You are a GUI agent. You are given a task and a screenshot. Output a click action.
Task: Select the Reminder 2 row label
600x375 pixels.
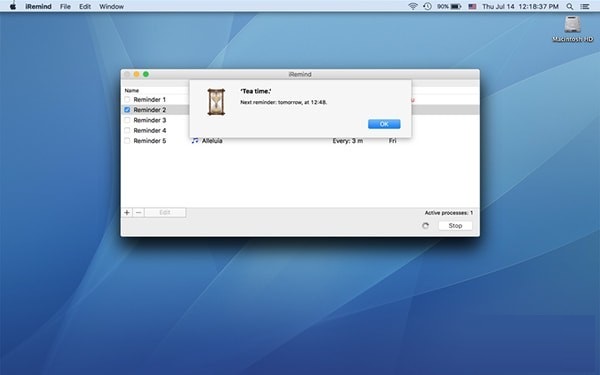point(150,110)
